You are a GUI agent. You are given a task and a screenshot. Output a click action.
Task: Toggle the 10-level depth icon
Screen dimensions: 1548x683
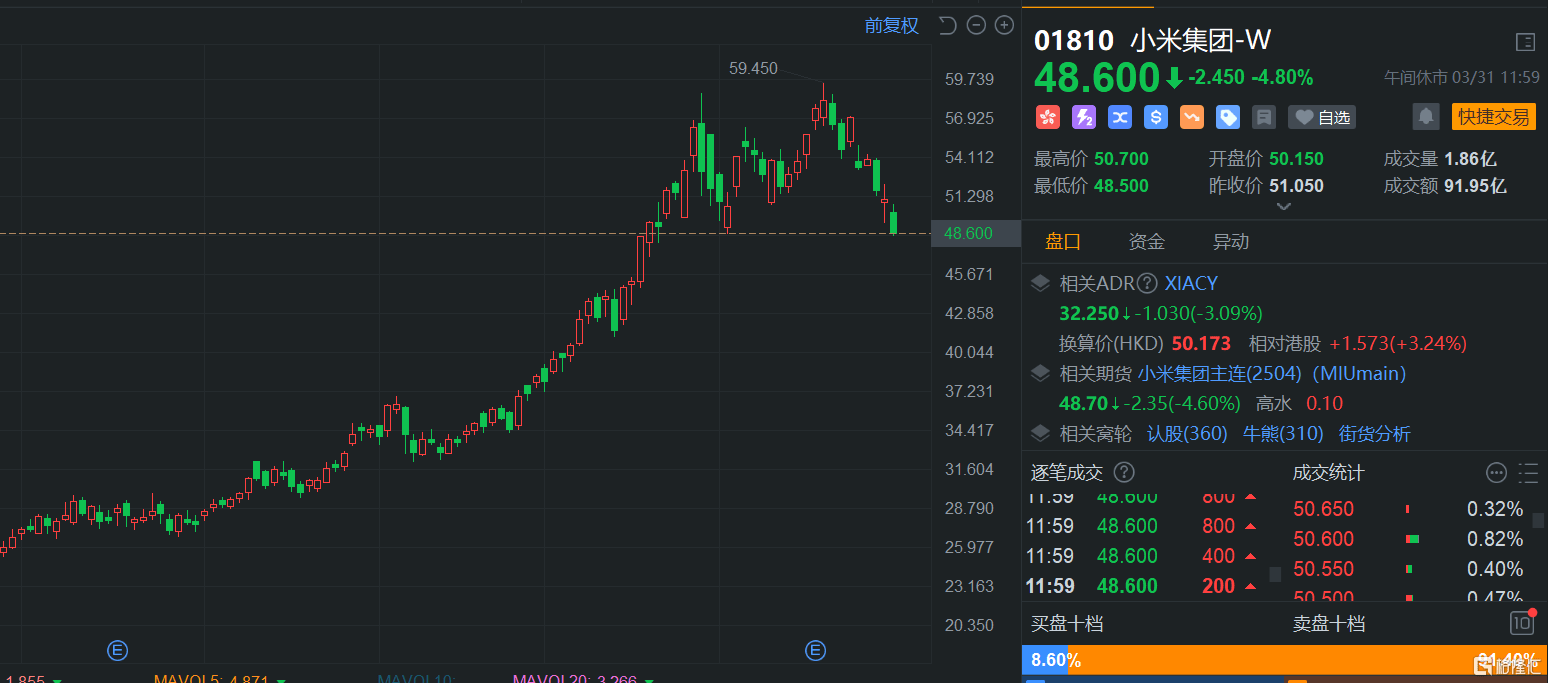click(1521, 624)
